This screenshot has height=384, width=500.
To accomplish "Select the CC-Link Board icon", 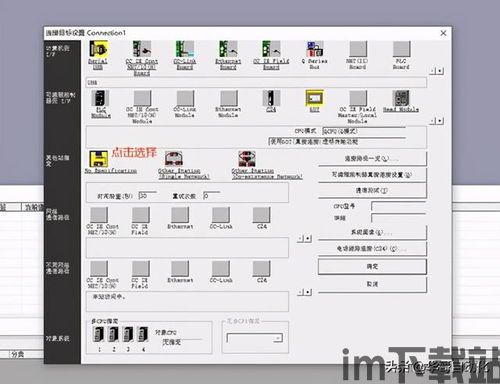I will click(x=185, y=49).
